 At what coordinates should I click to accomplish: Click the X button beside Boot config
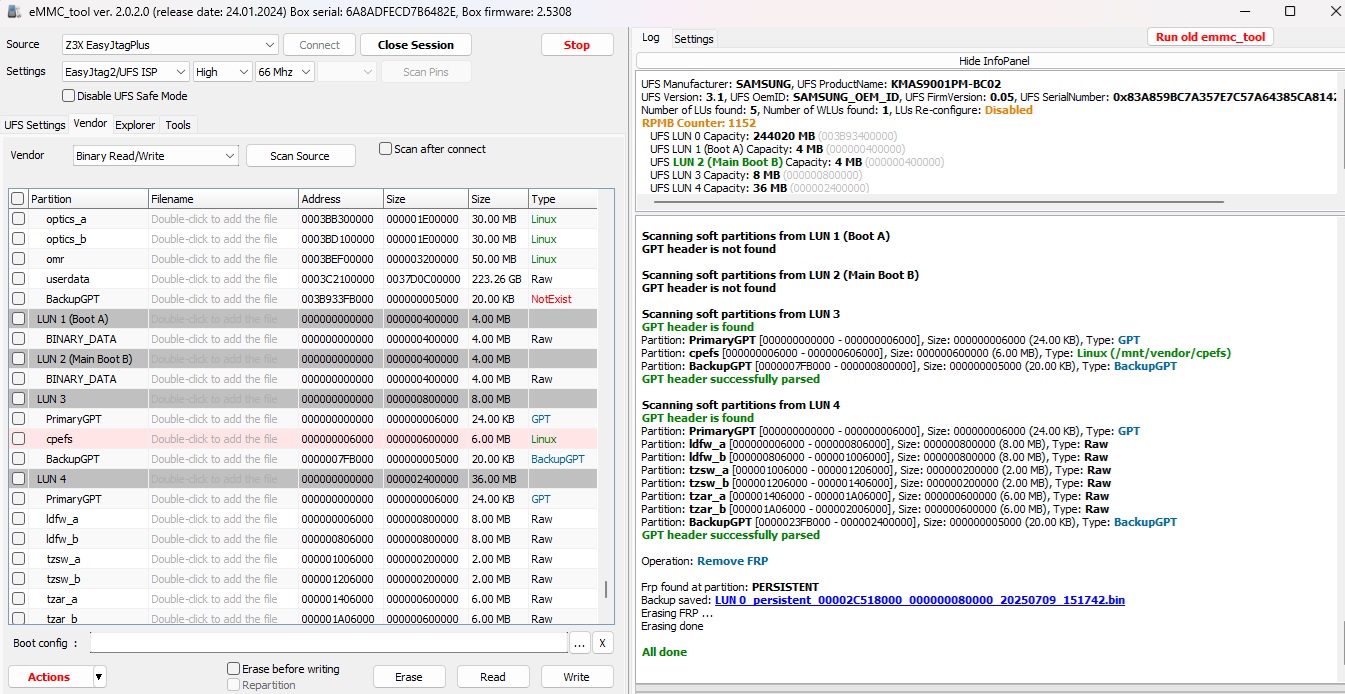pyautogui.click(x=603, y=643)
